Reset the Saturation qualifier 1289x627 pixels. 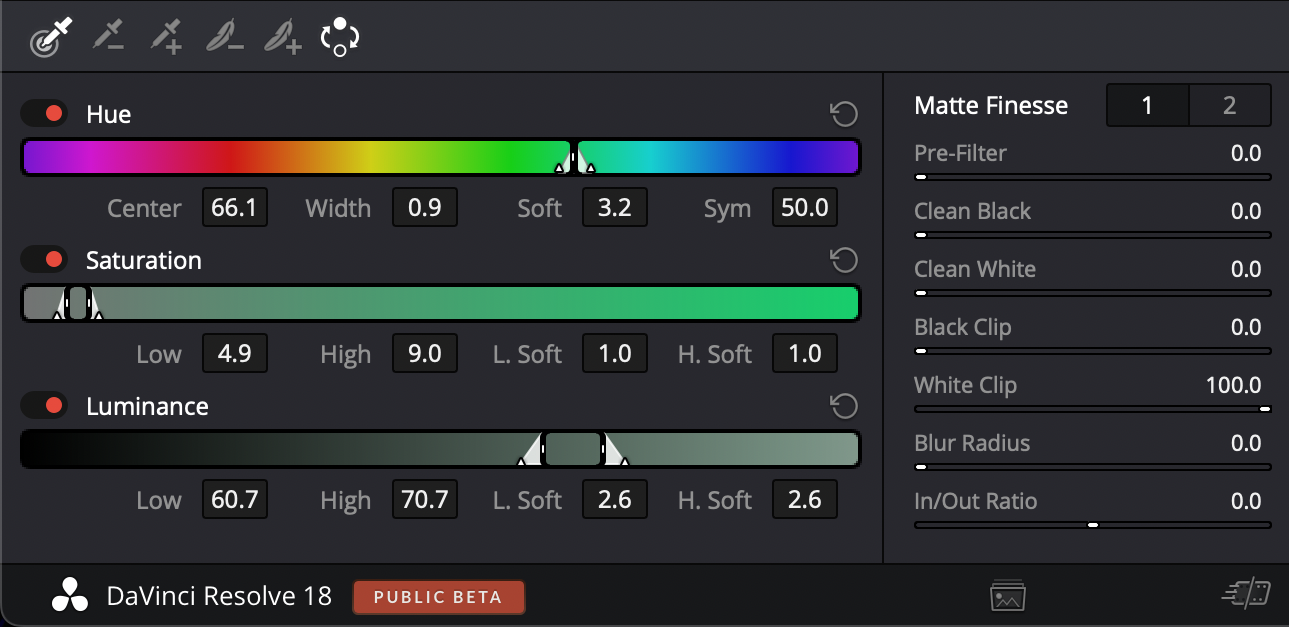pos(844,260)
